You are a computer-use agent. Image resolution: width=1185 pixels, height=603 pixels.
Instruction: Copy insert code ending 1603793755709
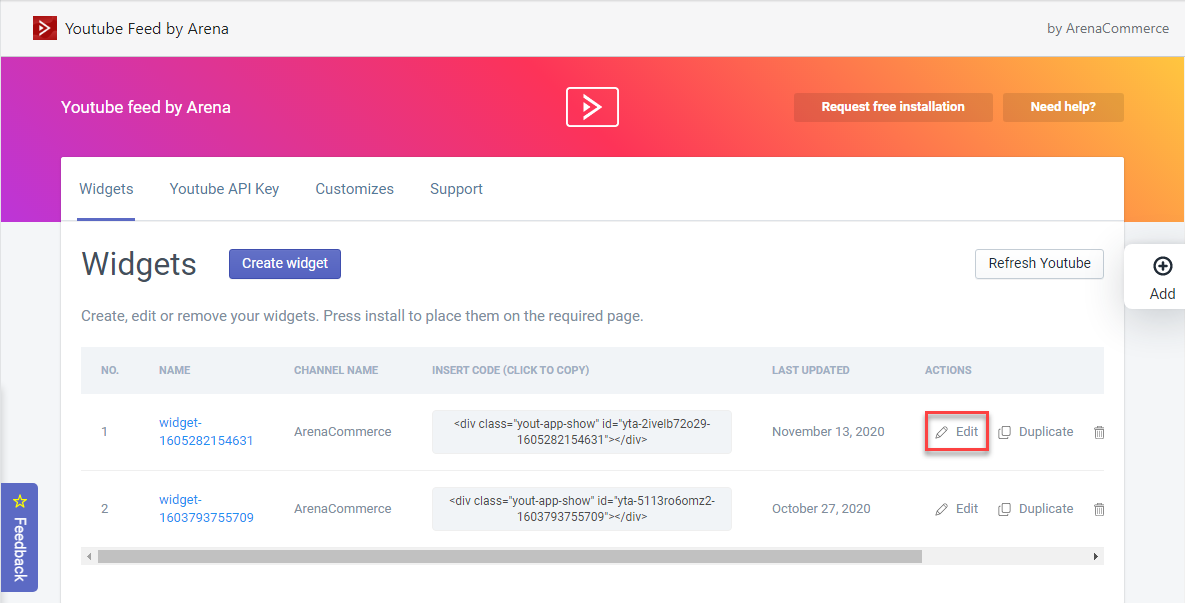(582, 509)
